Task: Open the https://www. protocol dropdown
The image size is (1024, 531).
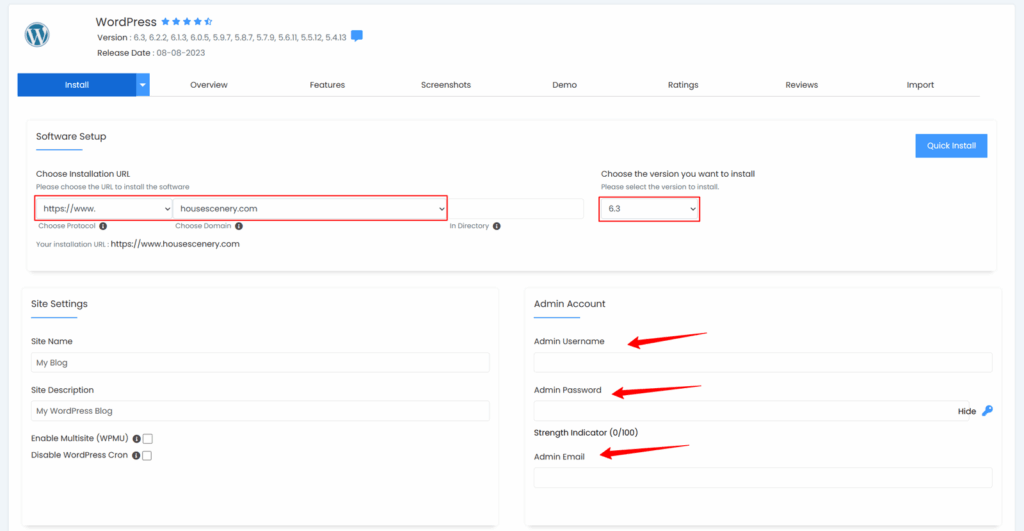Action: coord(104,208)
